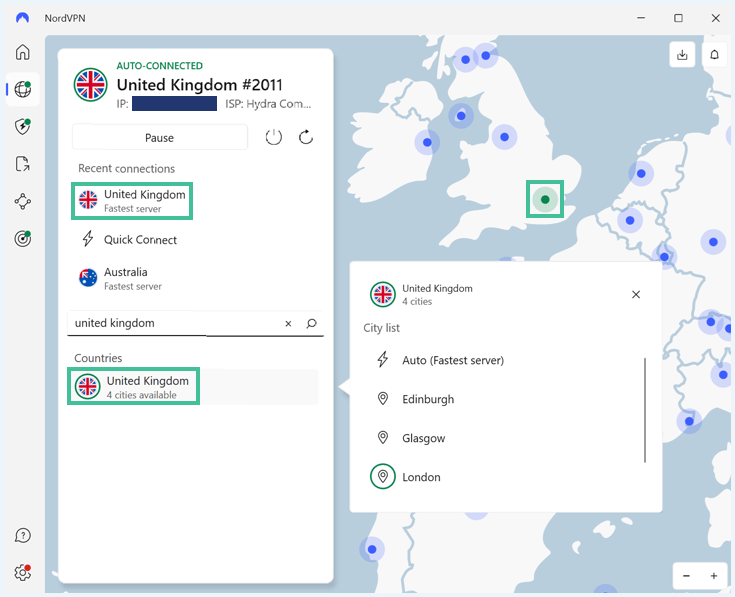This screenshot has height=597, width=735.
Task: Open the VPN globe section in sidebar
Action: tap(22, 89)
